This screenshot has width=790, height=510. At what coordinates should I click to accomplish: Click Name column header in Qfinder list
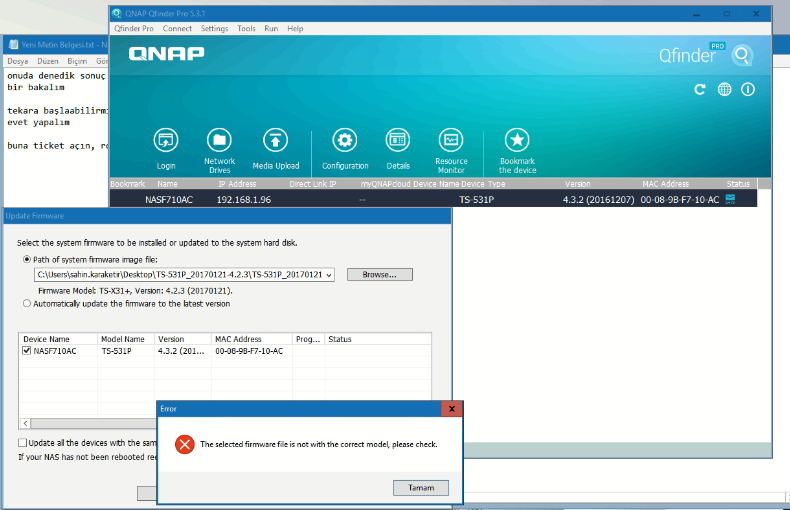click(167, 184)
